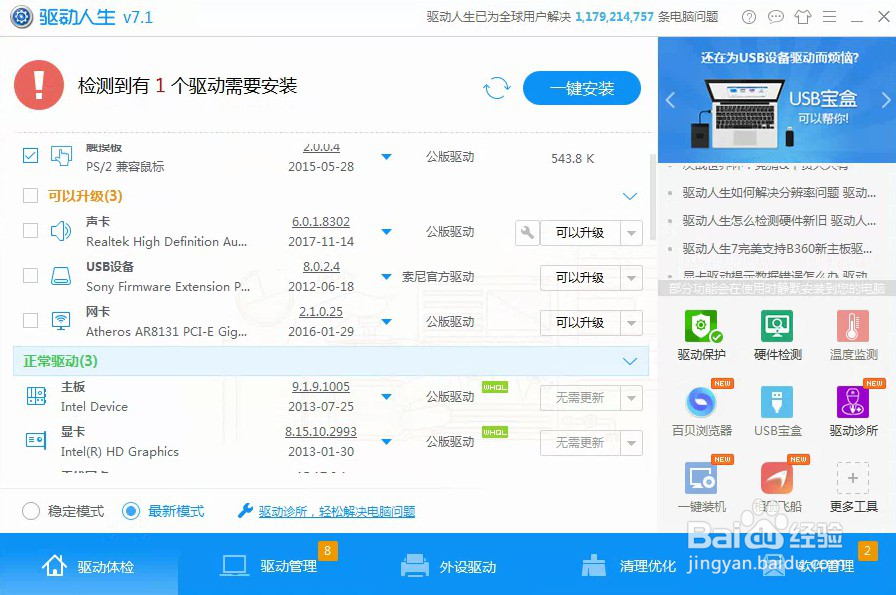This screenshot has width=896, height=595.
Task: Open the skin shirt icon
Action: point(803,17)
